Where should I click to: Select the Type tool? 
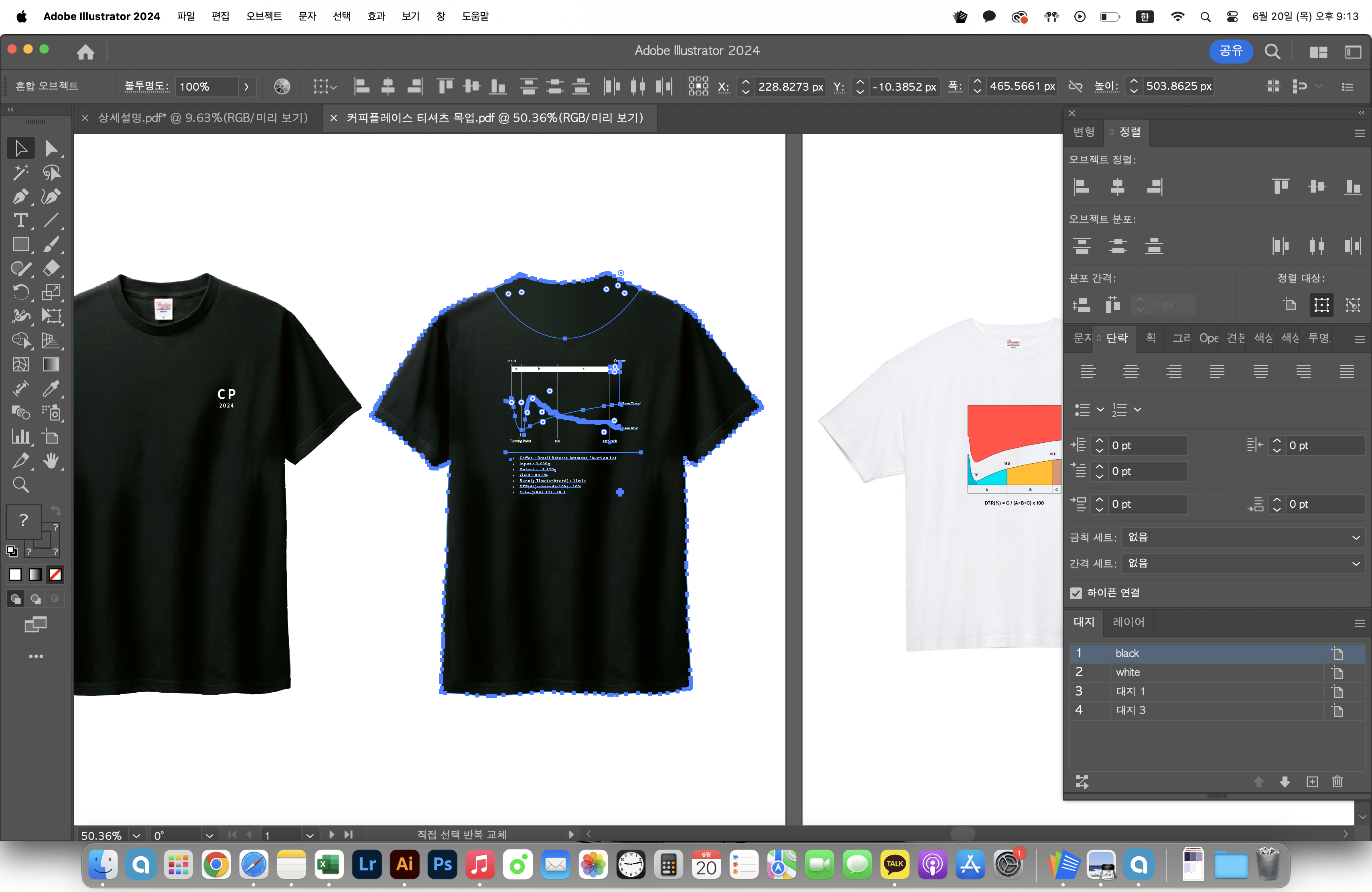pos(21,221)
